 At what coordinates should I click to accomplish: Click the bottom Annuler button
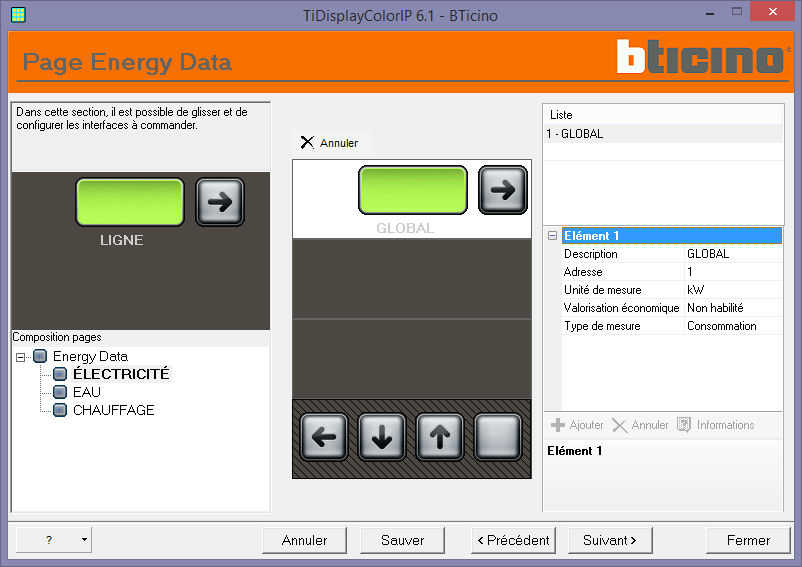304,540
